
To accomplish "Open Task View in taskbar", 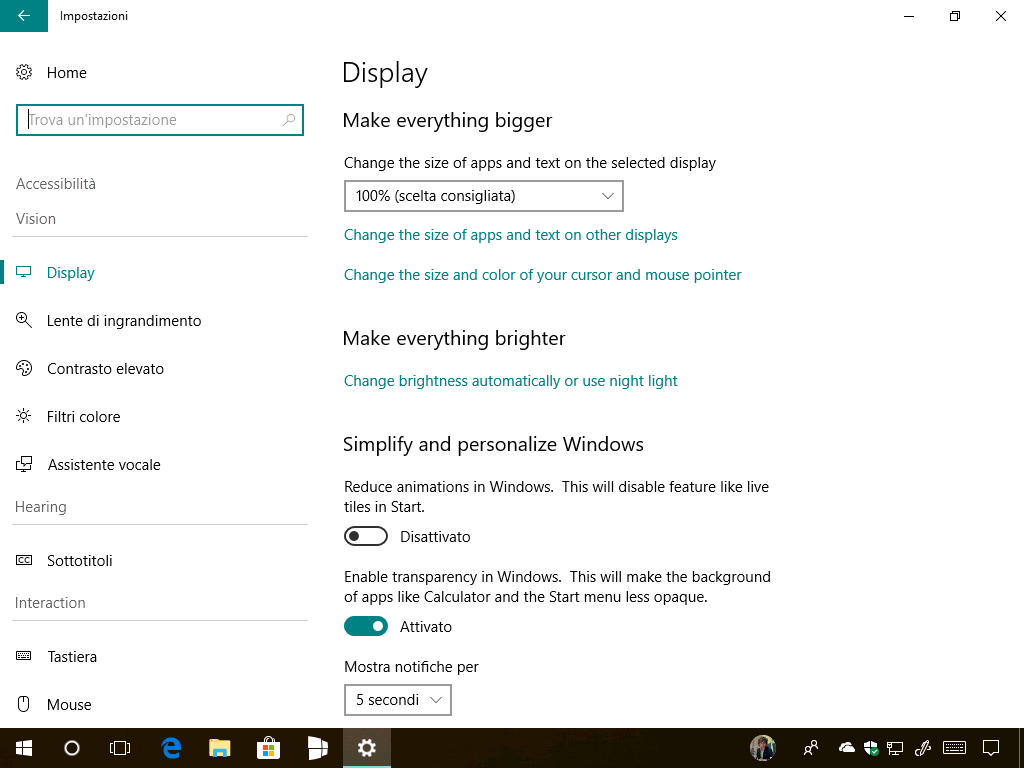I will pyautogui.click(x=120, y=748).
